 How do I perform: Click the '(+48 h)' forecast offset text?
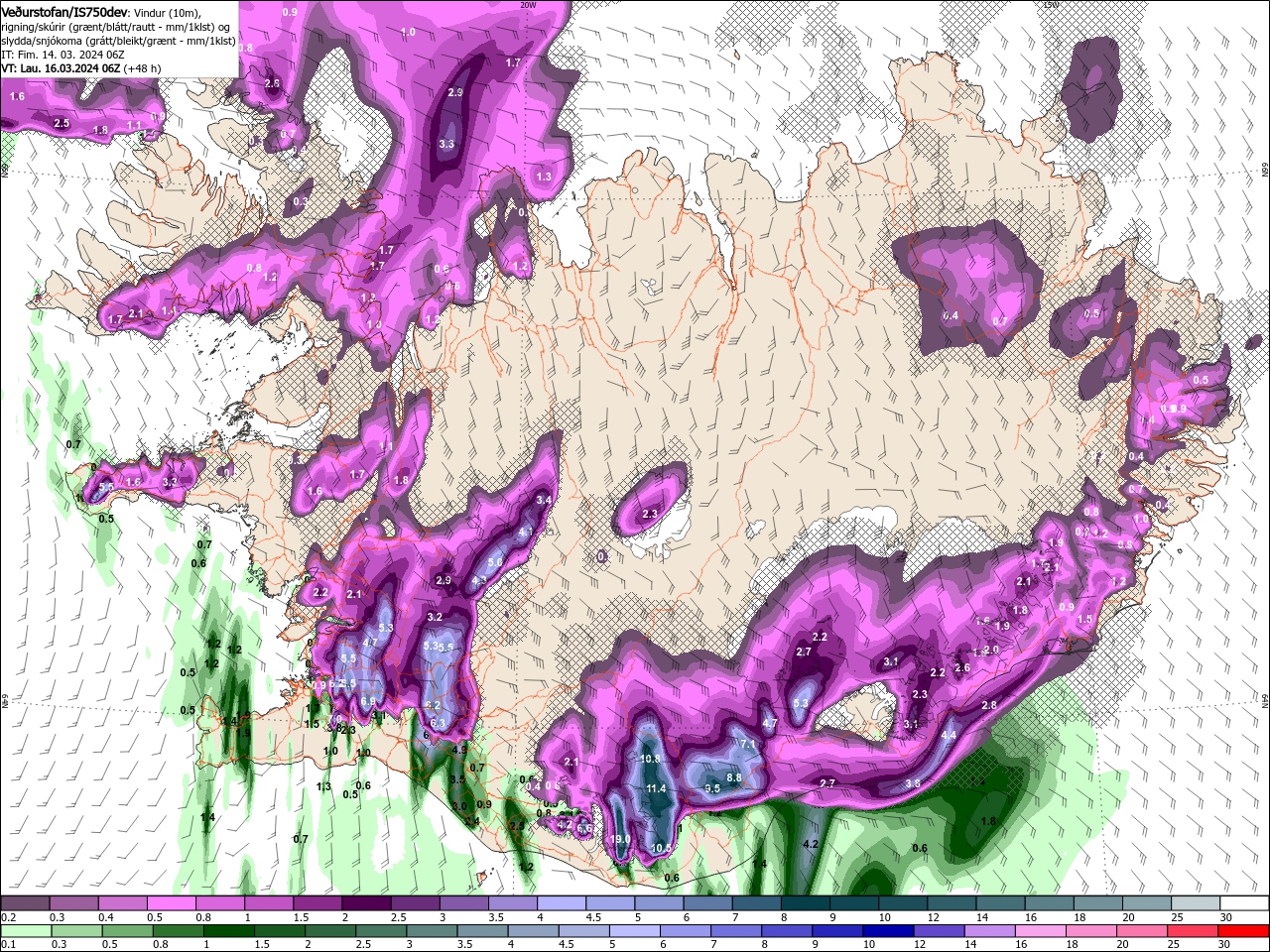[x=143, y=68]
